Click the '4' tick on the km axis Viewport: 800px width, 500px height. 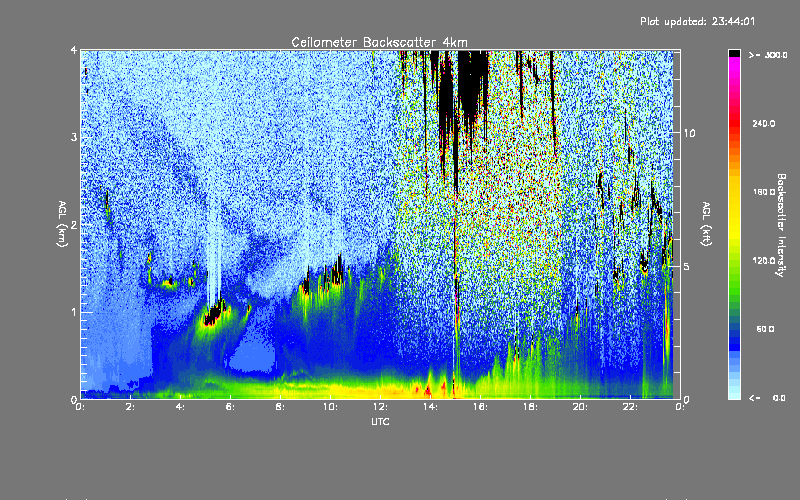[x=74, y=50]
